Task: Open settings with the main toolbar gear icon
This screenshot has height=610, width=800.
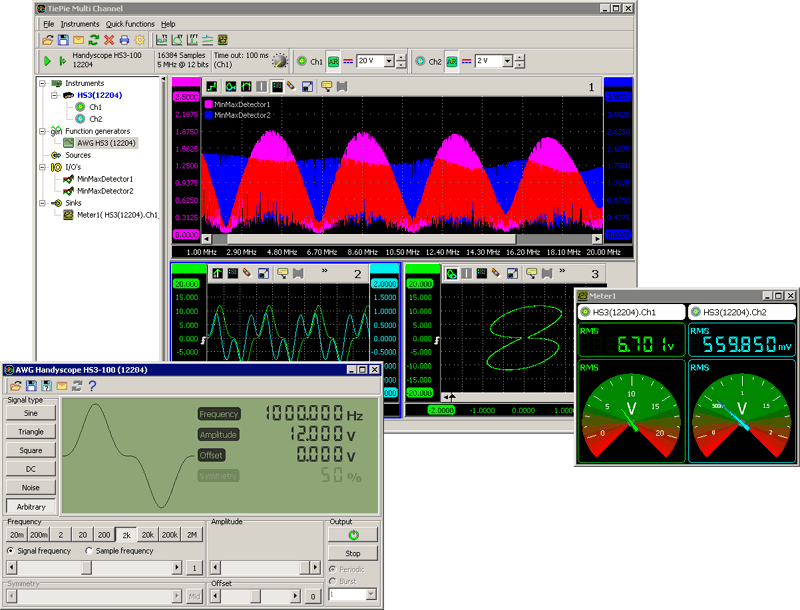Action: 139,40
